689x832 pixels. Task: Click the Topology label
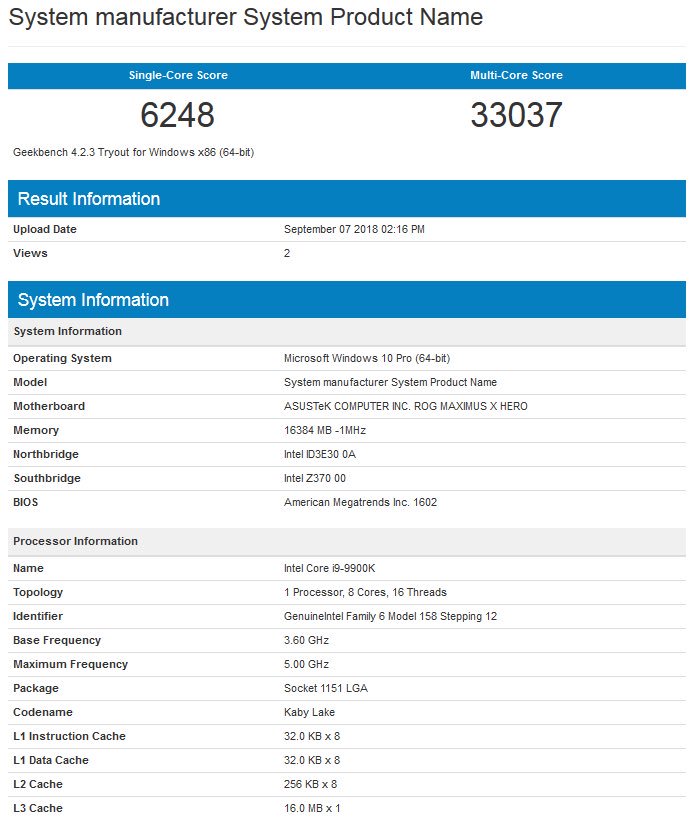coord(38,592)
